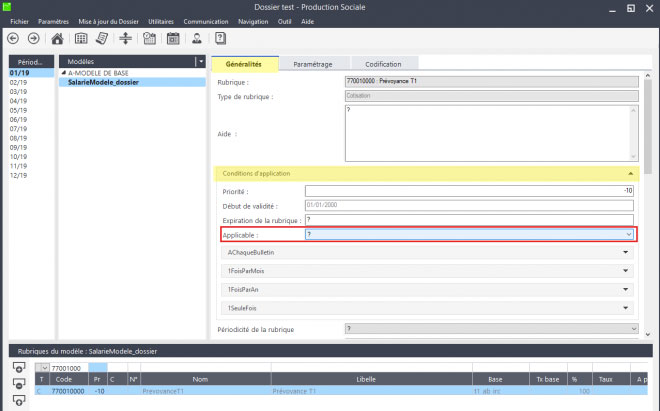The width and height of the screenshot is (660, 411).
Task: Click inside the Aide text area
Action: click(x=491, y=133)
